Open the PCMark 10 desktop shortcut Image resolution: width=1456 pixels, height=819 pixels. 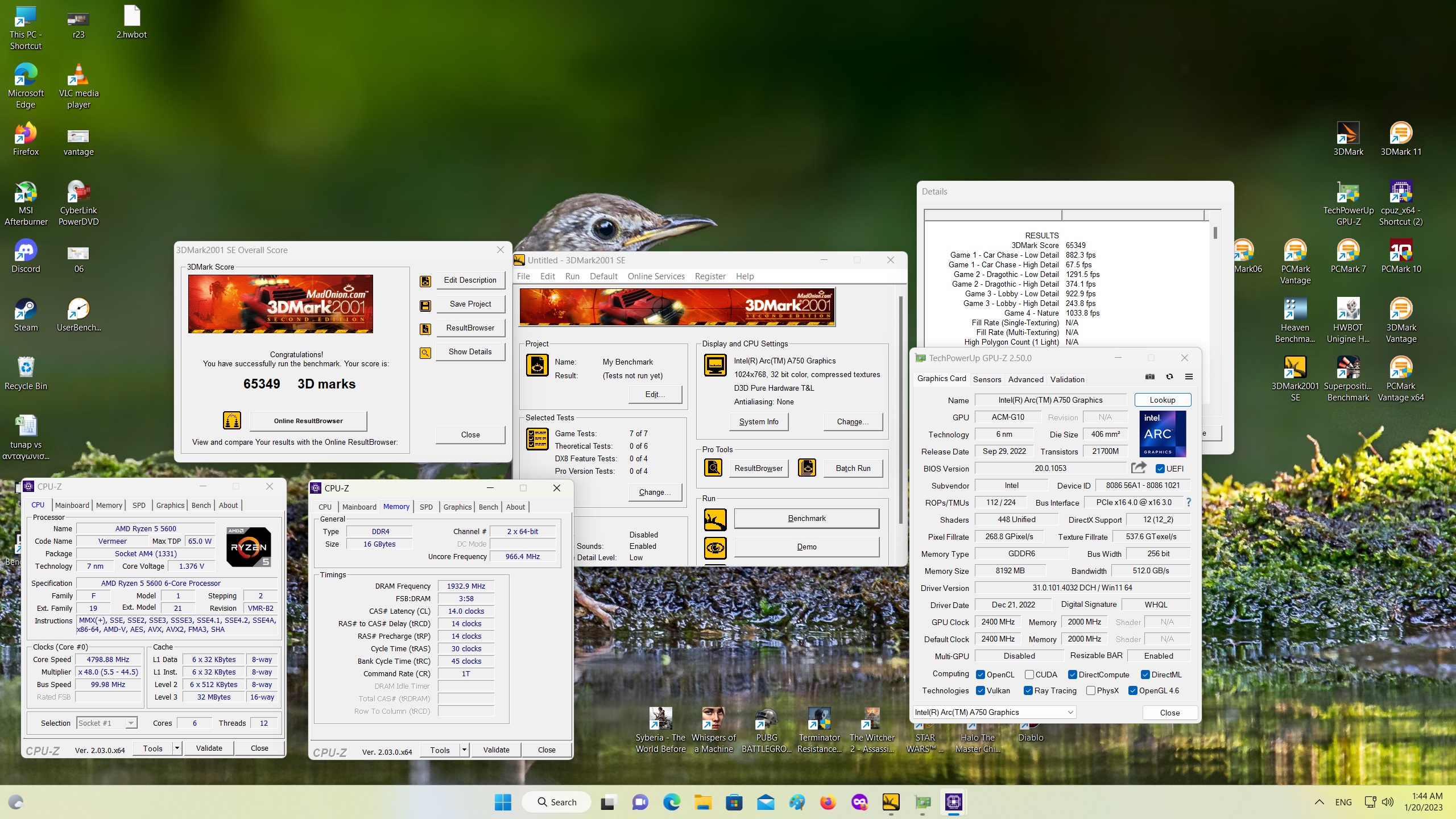pos(1401,257)
